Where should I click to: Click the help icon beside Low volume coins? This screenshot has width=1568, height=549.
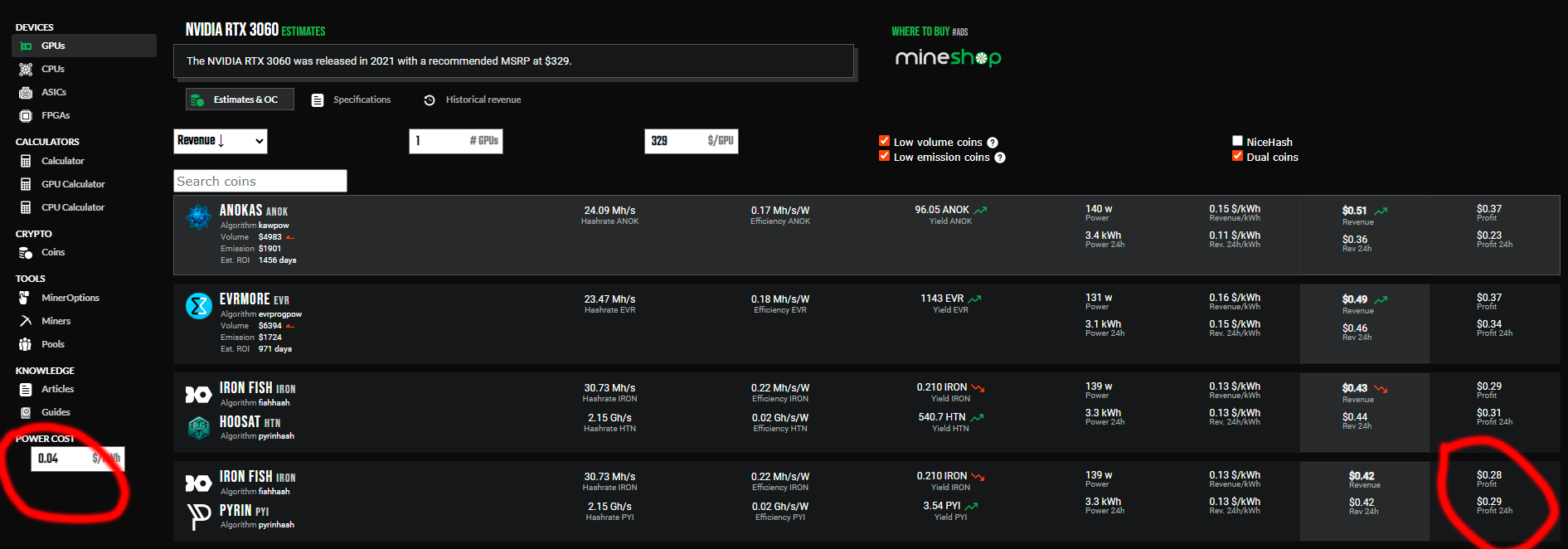[993, 143]
